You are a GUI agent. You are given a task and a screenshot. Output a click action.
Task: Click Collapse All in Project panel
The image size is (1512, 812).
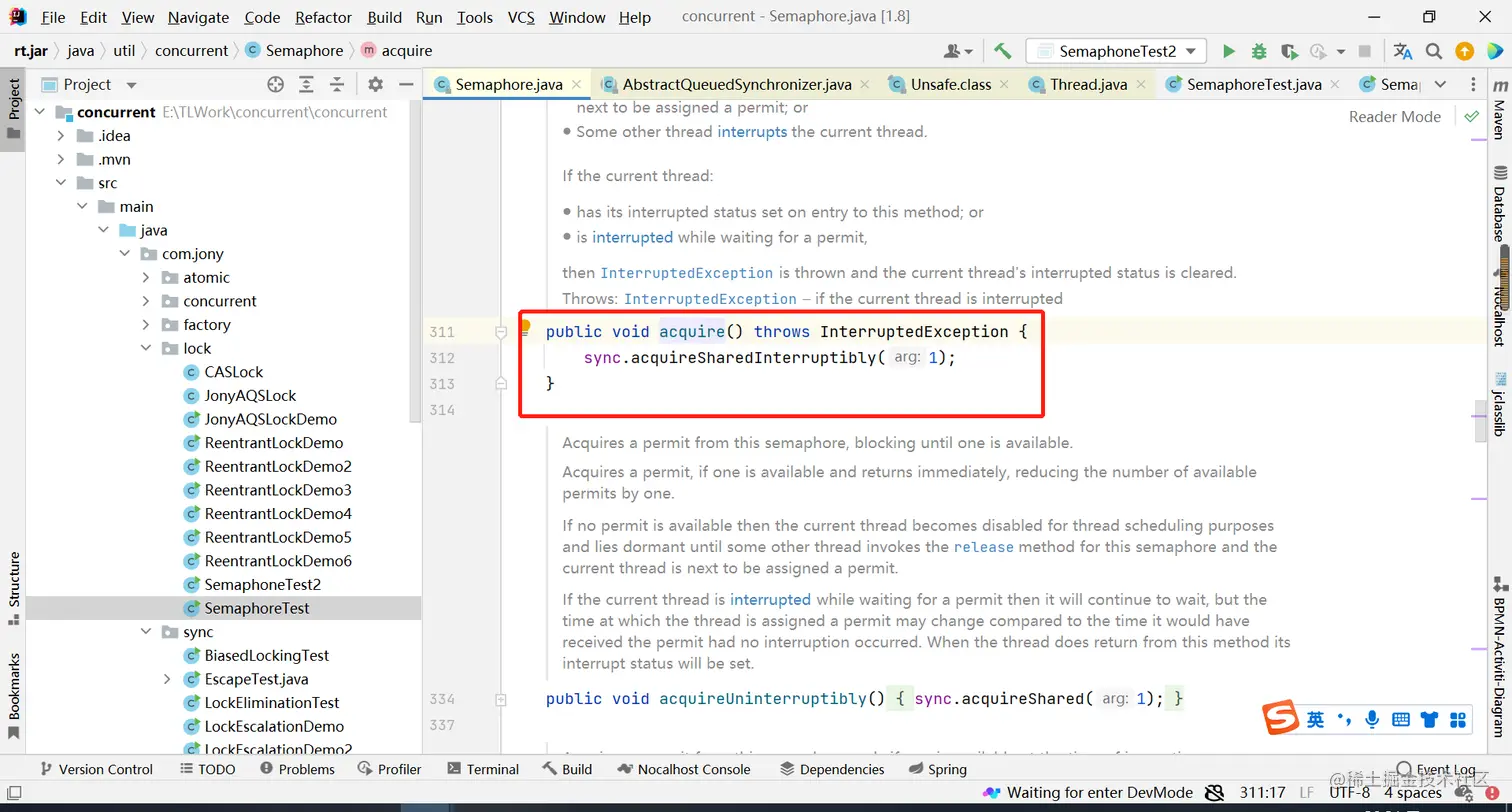tap(337, 85)
